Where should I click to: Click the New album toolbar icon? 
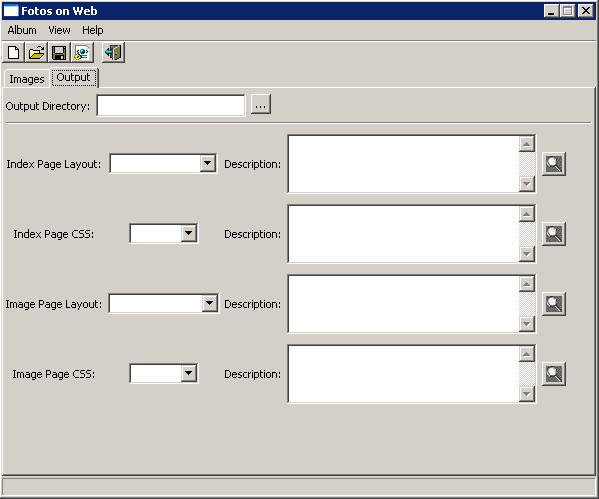pyautogui.click(x=14, y=53)
